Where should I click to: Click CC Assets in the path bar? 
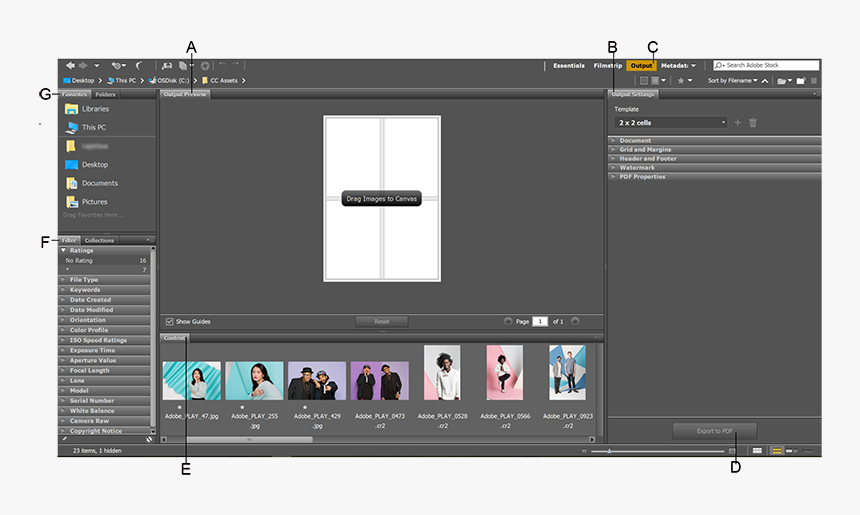tap(219, 81)
